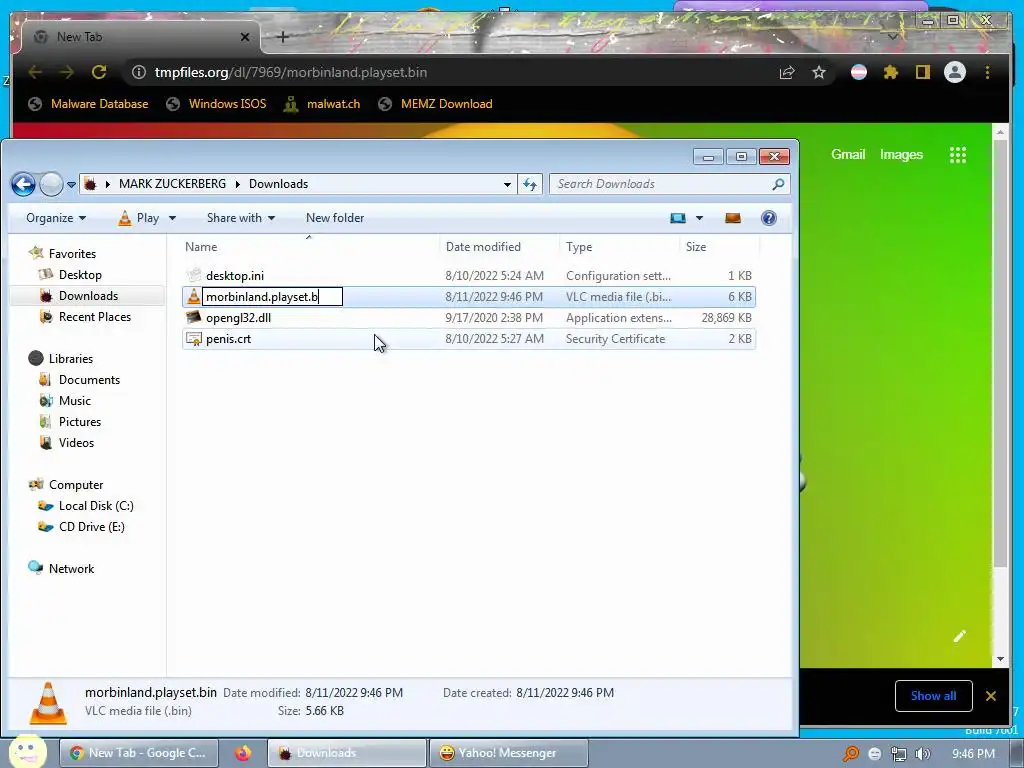The width and height of the screenshot is (1024, 768).
Task: Expand the view options dropdown arrow
Action: point(699,218)
